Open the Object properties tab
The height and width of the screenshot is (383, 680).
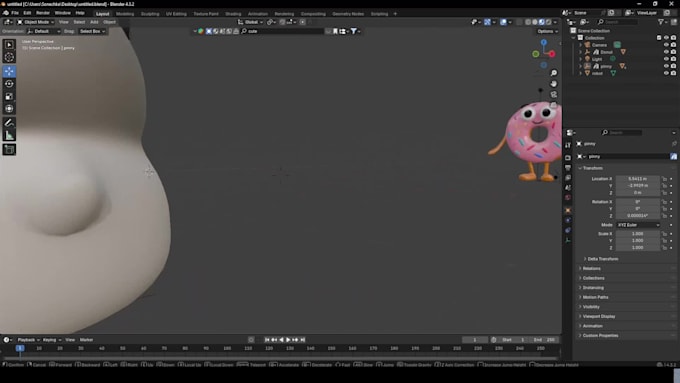point(568,210)
